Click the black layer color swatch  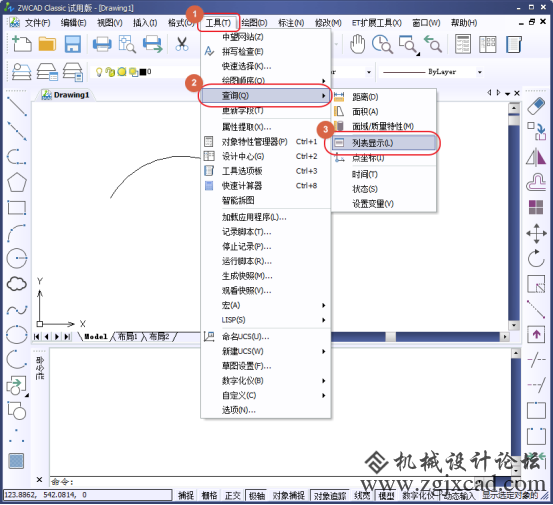[x=143, y=72]
